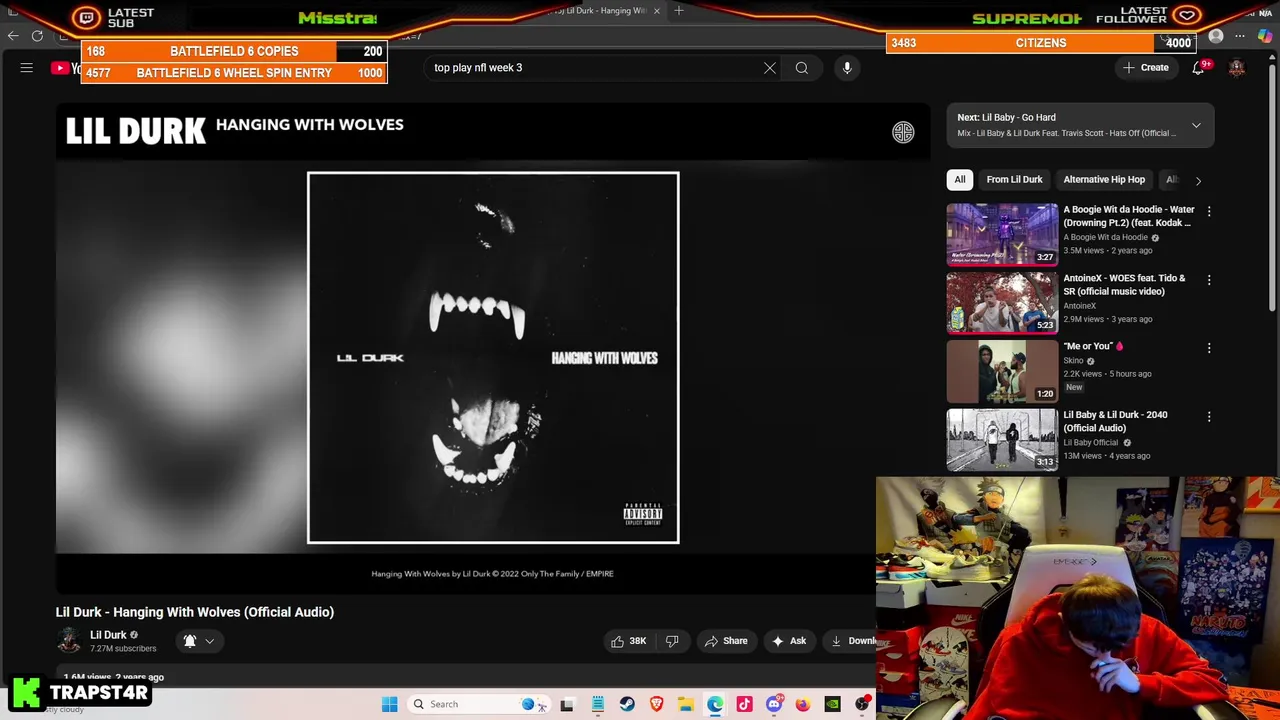
Task: Share the video with Share button
Action: click(726, 641)
